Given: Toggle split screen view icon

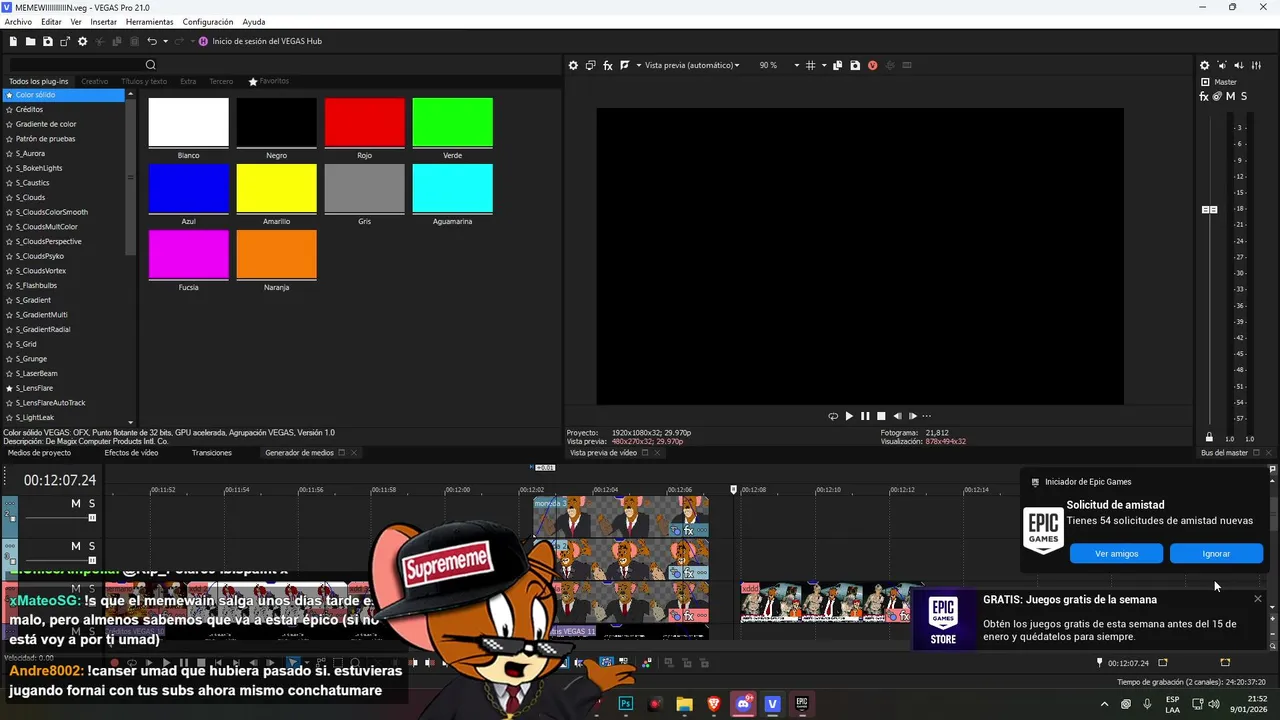Looking at the screenshot, I should click(x=624, y=65).
